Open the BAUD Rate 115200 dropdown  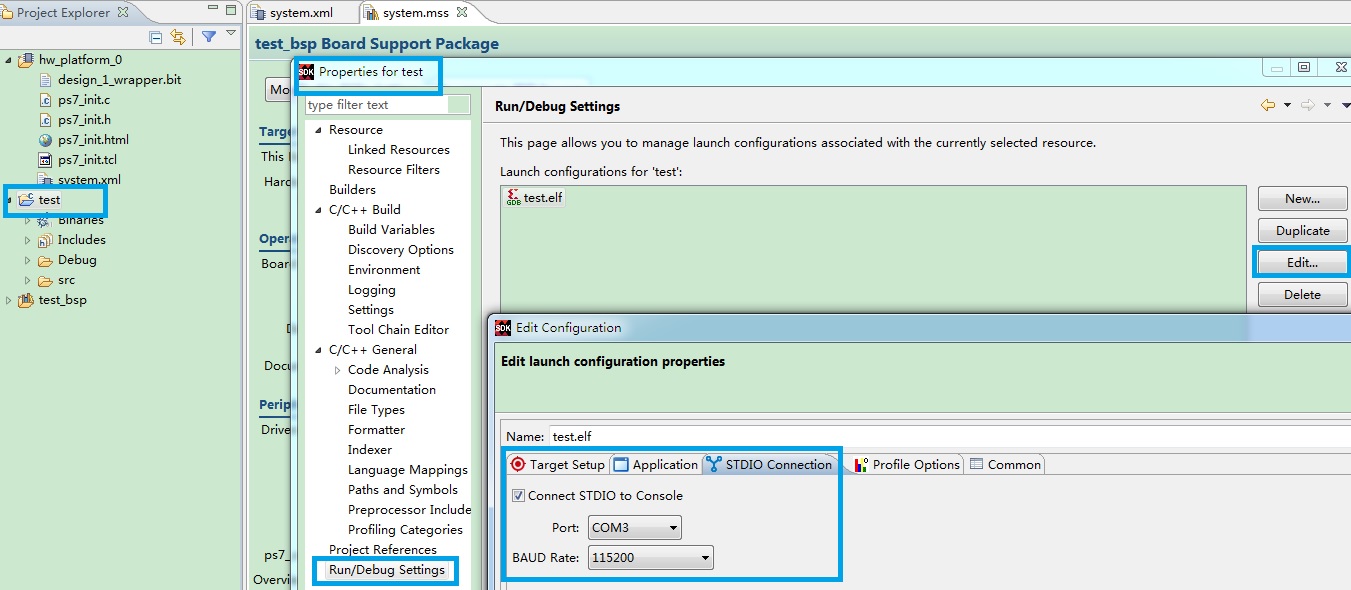point(650,557)
